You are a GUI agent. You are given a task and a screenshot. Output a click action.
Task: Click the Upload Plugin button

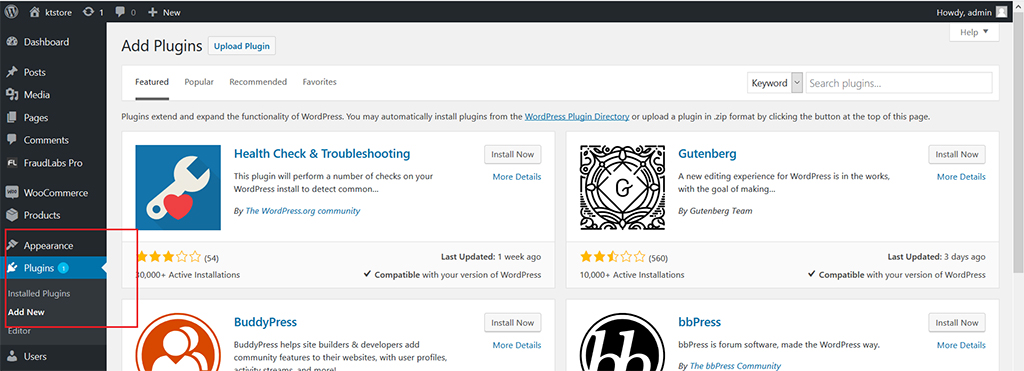click(242, 46)
